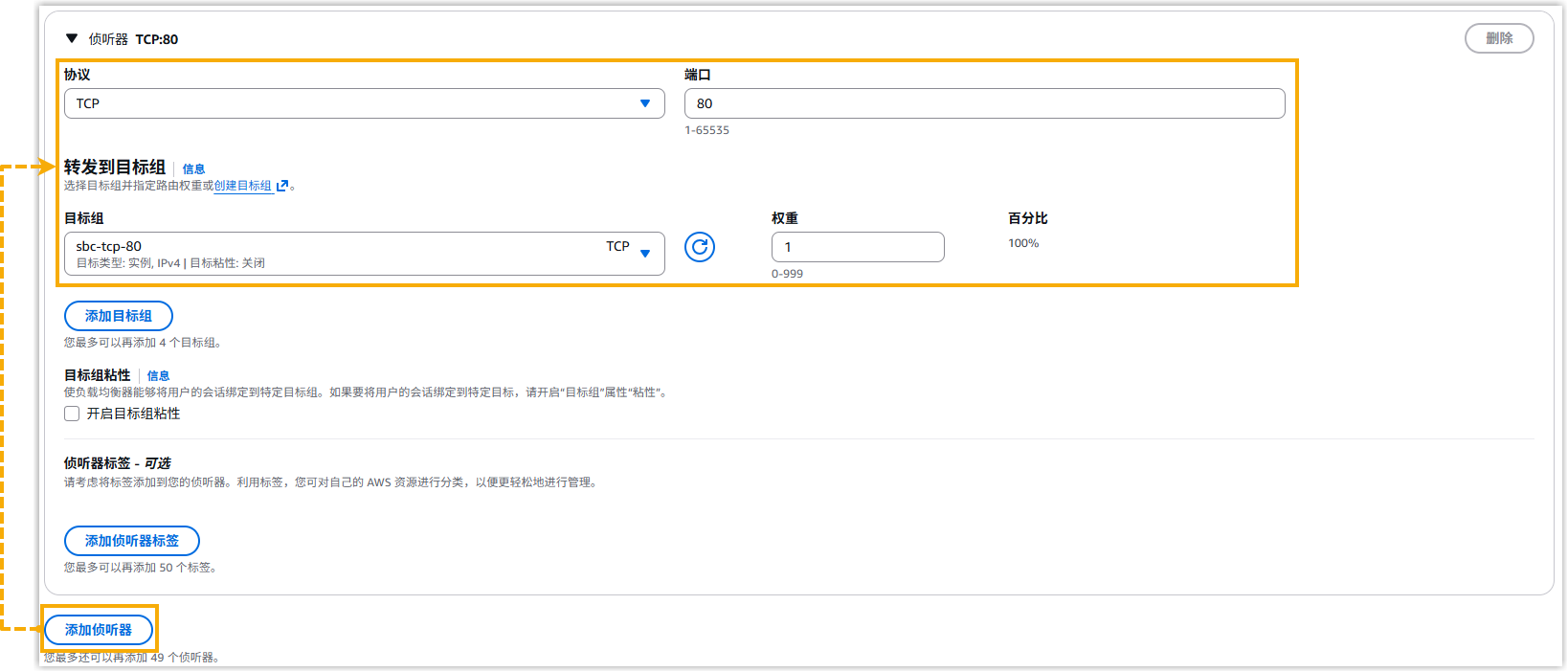Viewport: 1568px width, 672px height.
Task: Click external link icon after 创建目标组
Action: point(282,186)
